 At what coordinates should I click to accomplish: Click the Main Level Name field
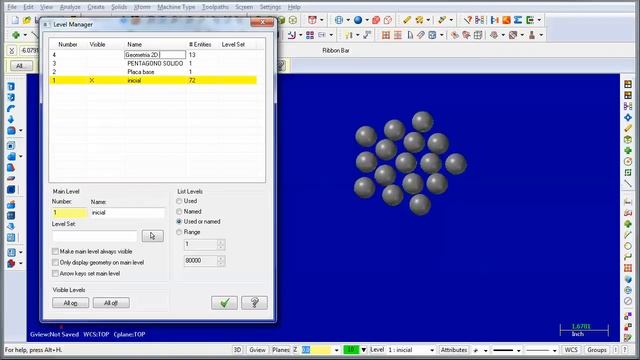127,213
